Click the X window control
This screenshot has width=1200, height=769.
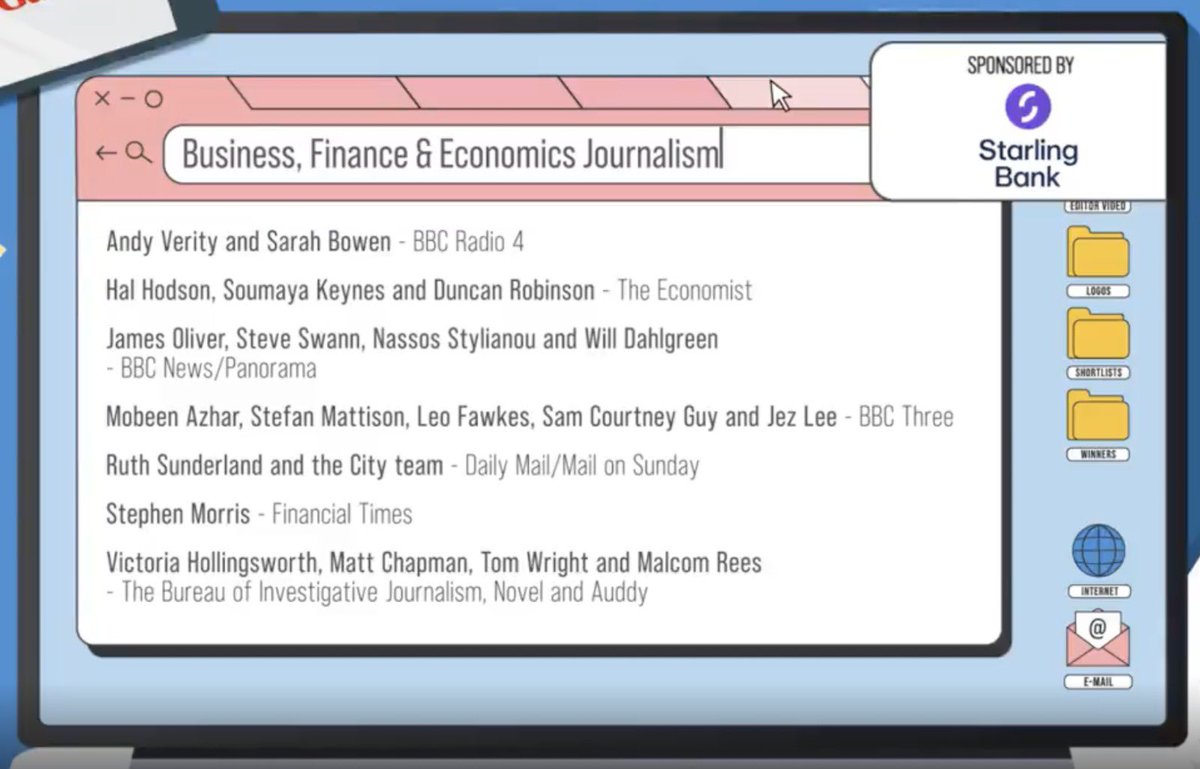[x=102, y=99]
